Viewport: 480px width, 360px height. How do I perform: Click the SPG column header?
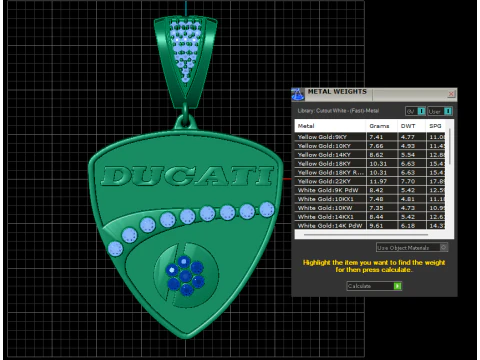click(435, 126)
